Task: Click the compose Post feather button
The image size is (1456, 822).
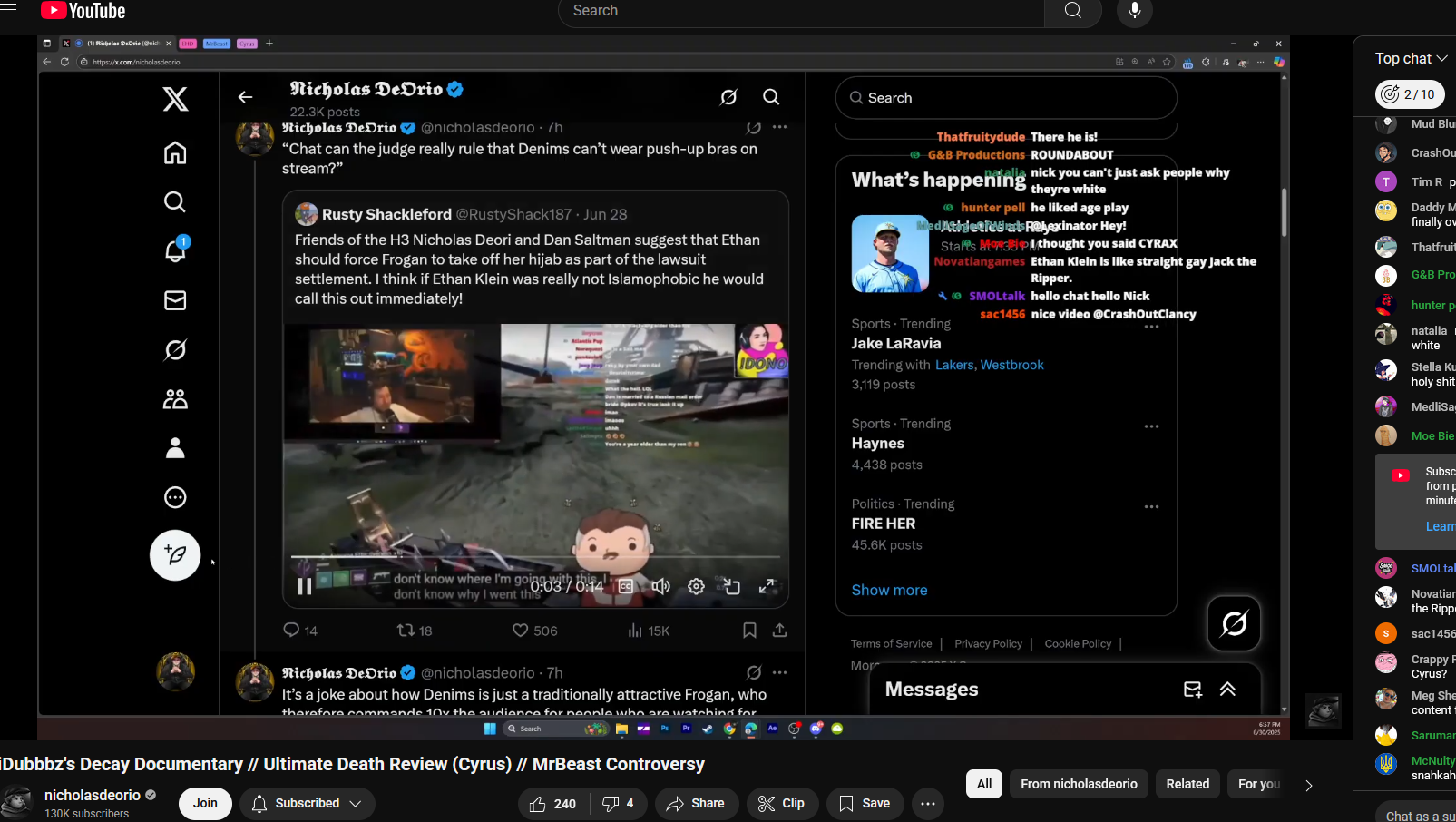Action: click(x=175, y=555)
